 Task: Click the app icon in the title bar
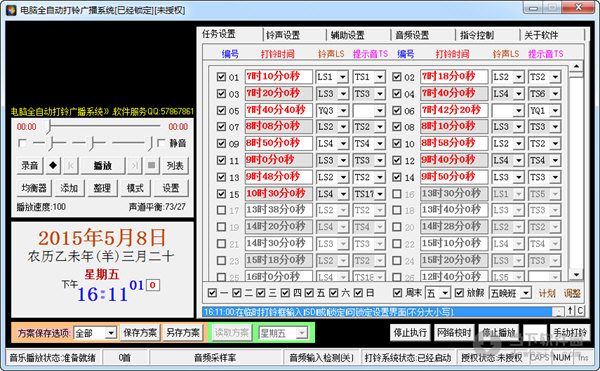pos(11,10)
